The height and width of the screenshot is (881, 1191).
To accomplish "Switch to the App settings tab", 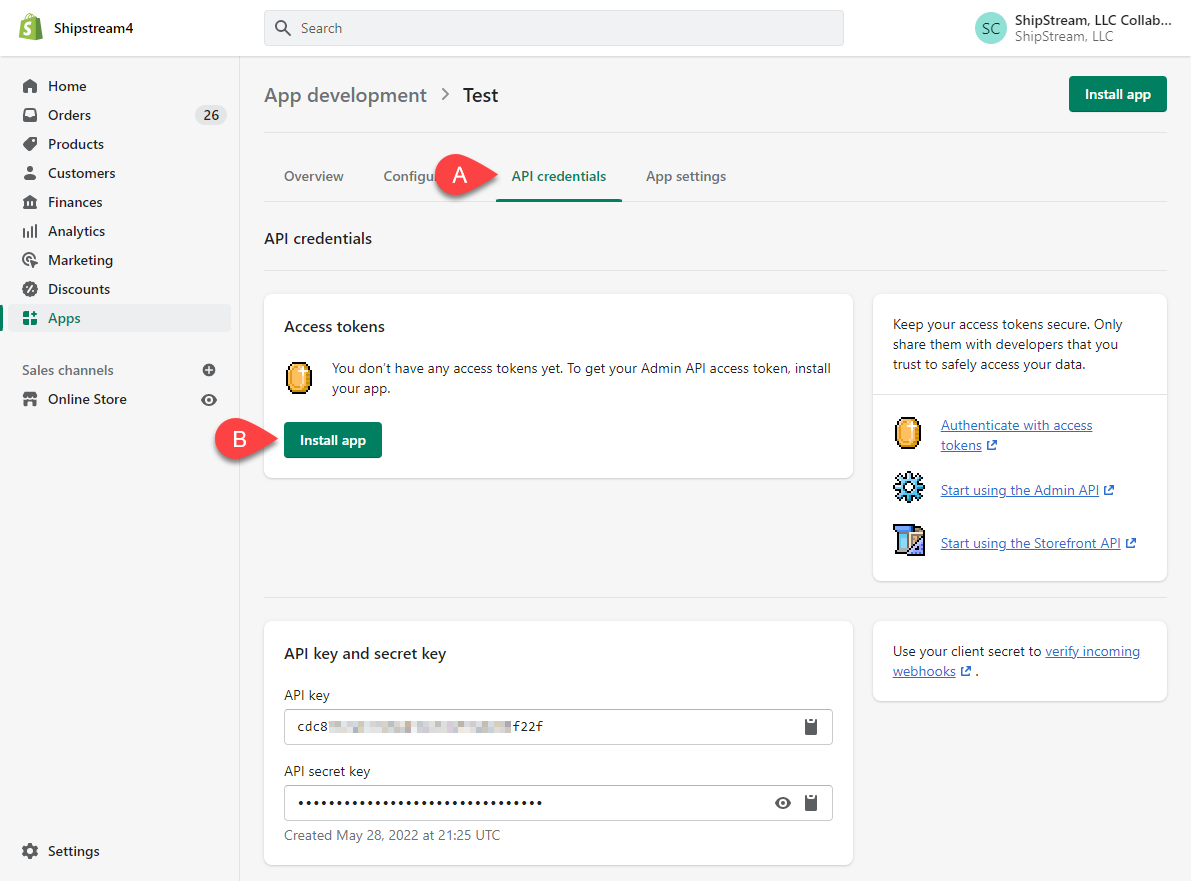I will [x=686, y=177].
